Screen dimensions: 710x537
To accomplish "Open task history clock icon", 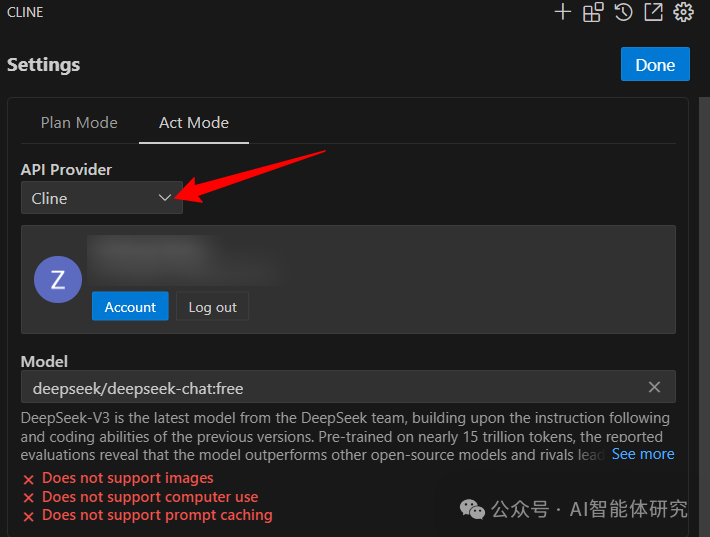I will [624, 12].
